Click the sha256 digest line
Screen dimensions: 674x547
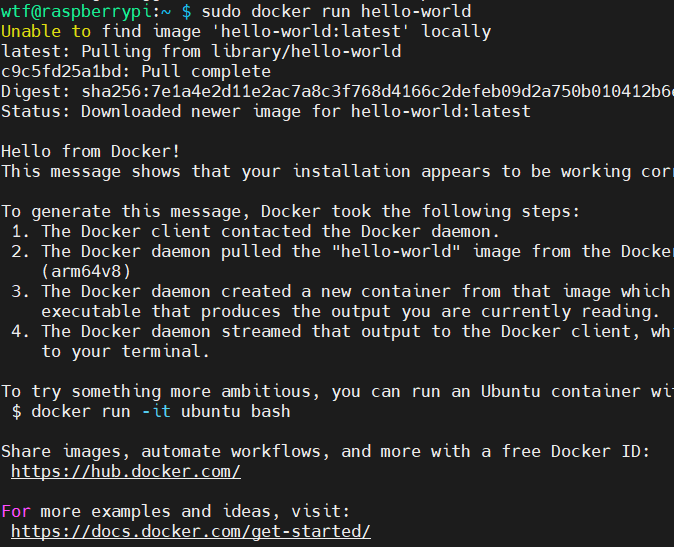tap(337, 92)
